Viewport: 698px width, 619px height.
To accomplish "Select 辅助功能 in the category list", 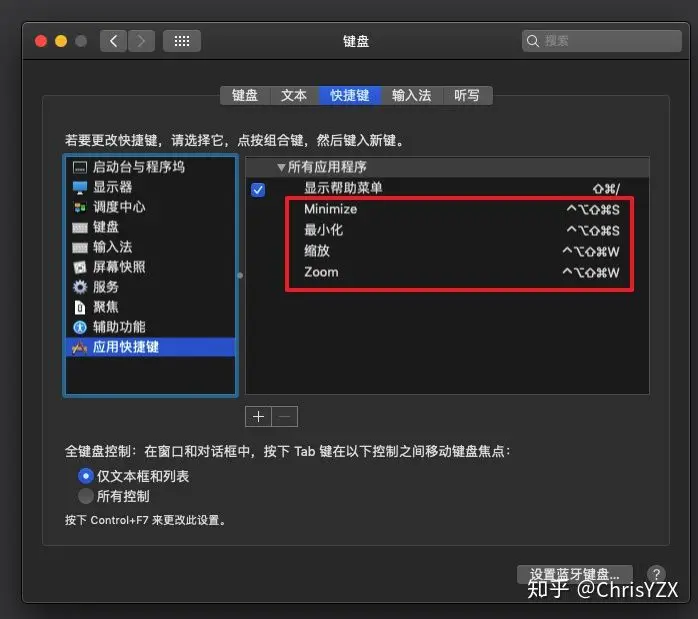I will coord(150,327).
